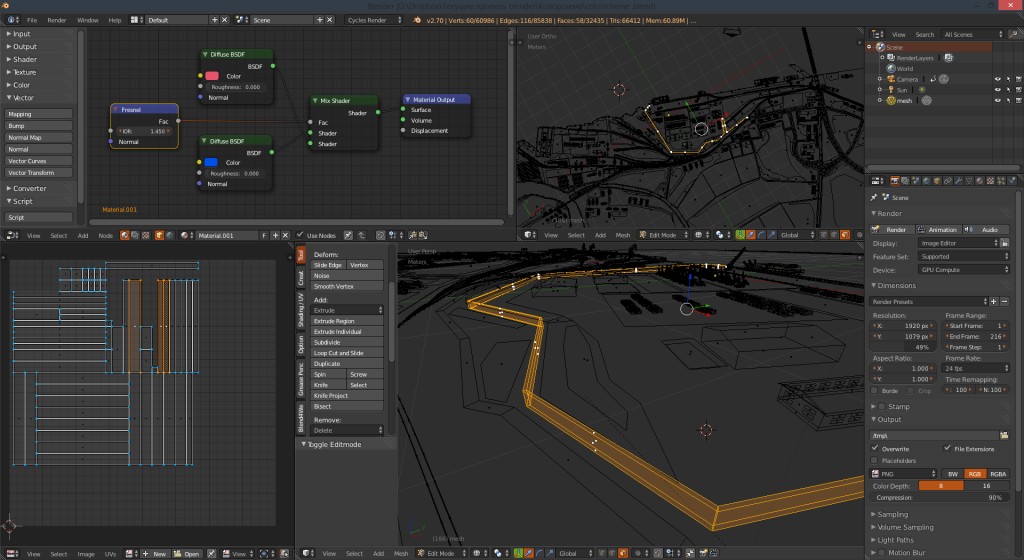Open the output folder browse icon

click(1004, 435)
